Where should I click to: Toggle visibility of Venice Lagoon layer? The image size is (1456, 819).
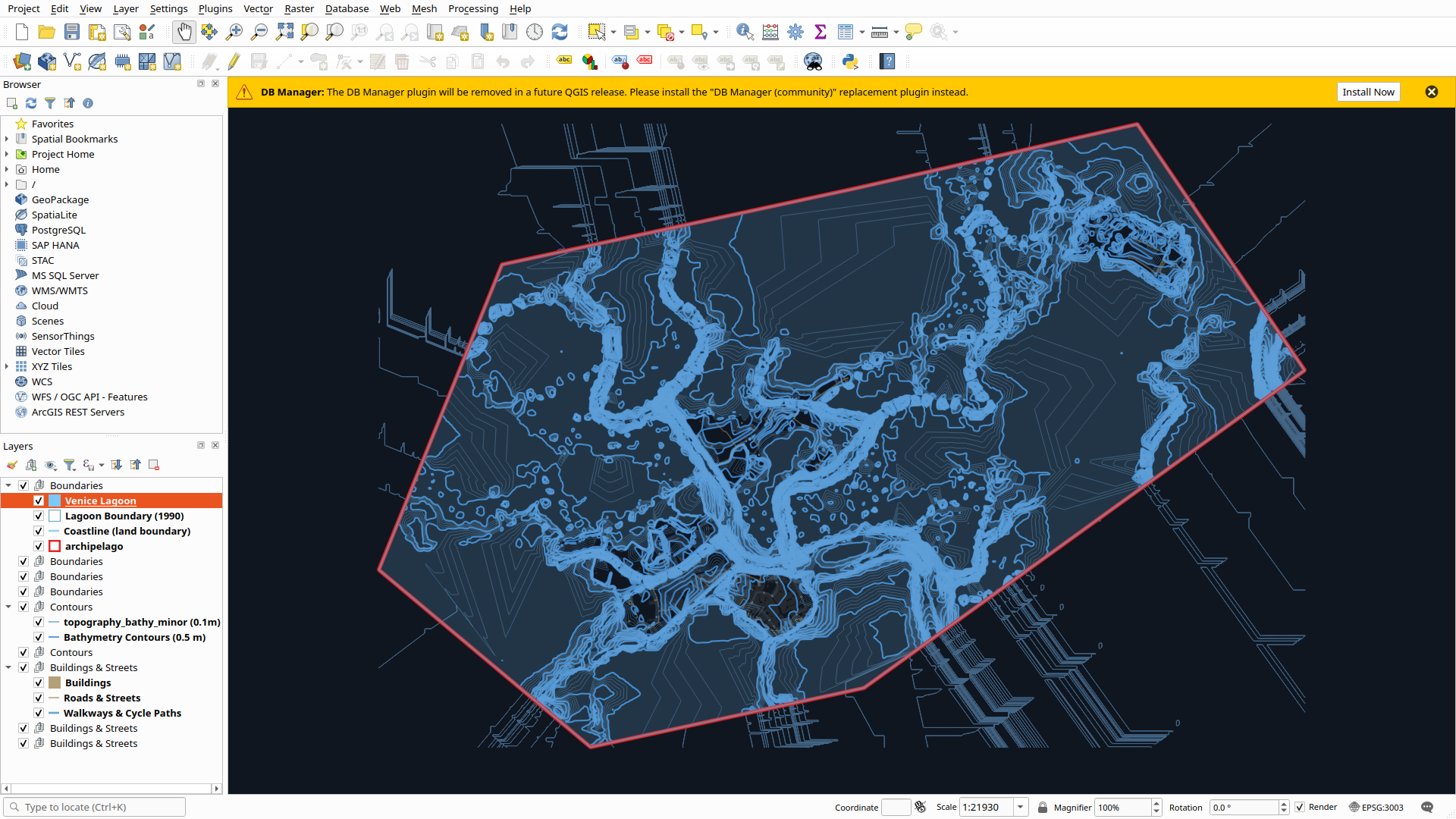[39, 500]
